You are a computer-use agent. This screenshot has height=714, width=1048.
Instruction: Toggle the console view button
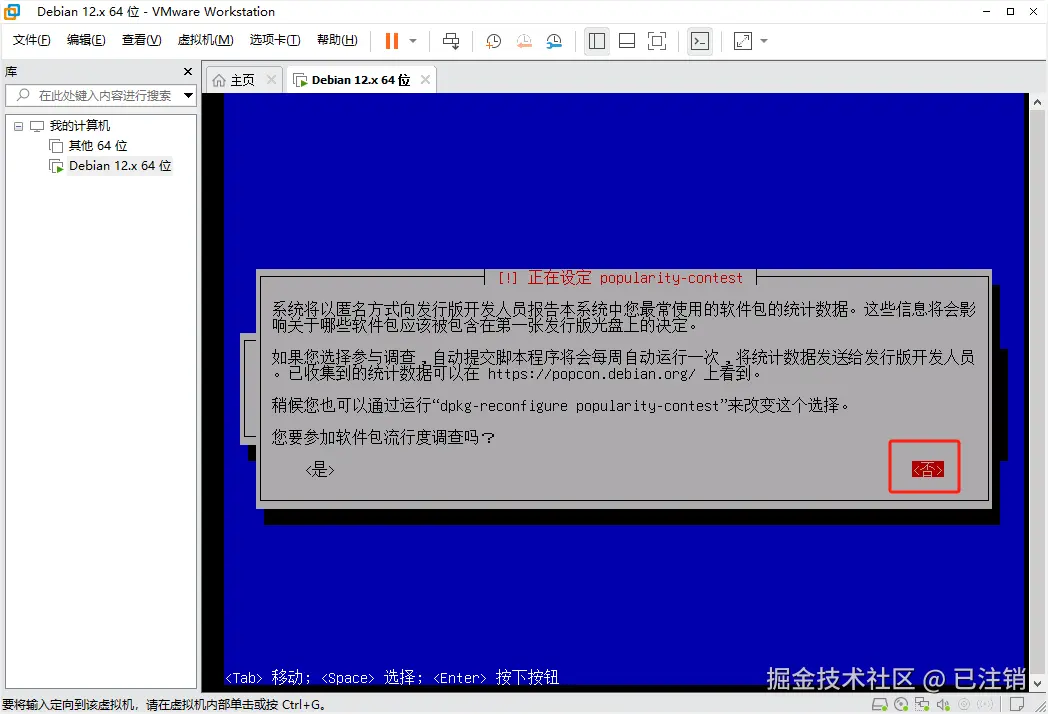(x=700, y=41)
